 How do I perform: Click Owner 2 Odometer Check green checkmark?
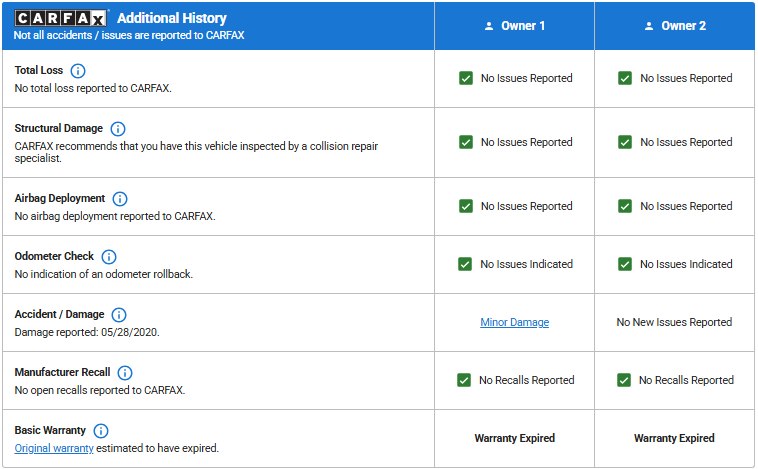(625, 264)
